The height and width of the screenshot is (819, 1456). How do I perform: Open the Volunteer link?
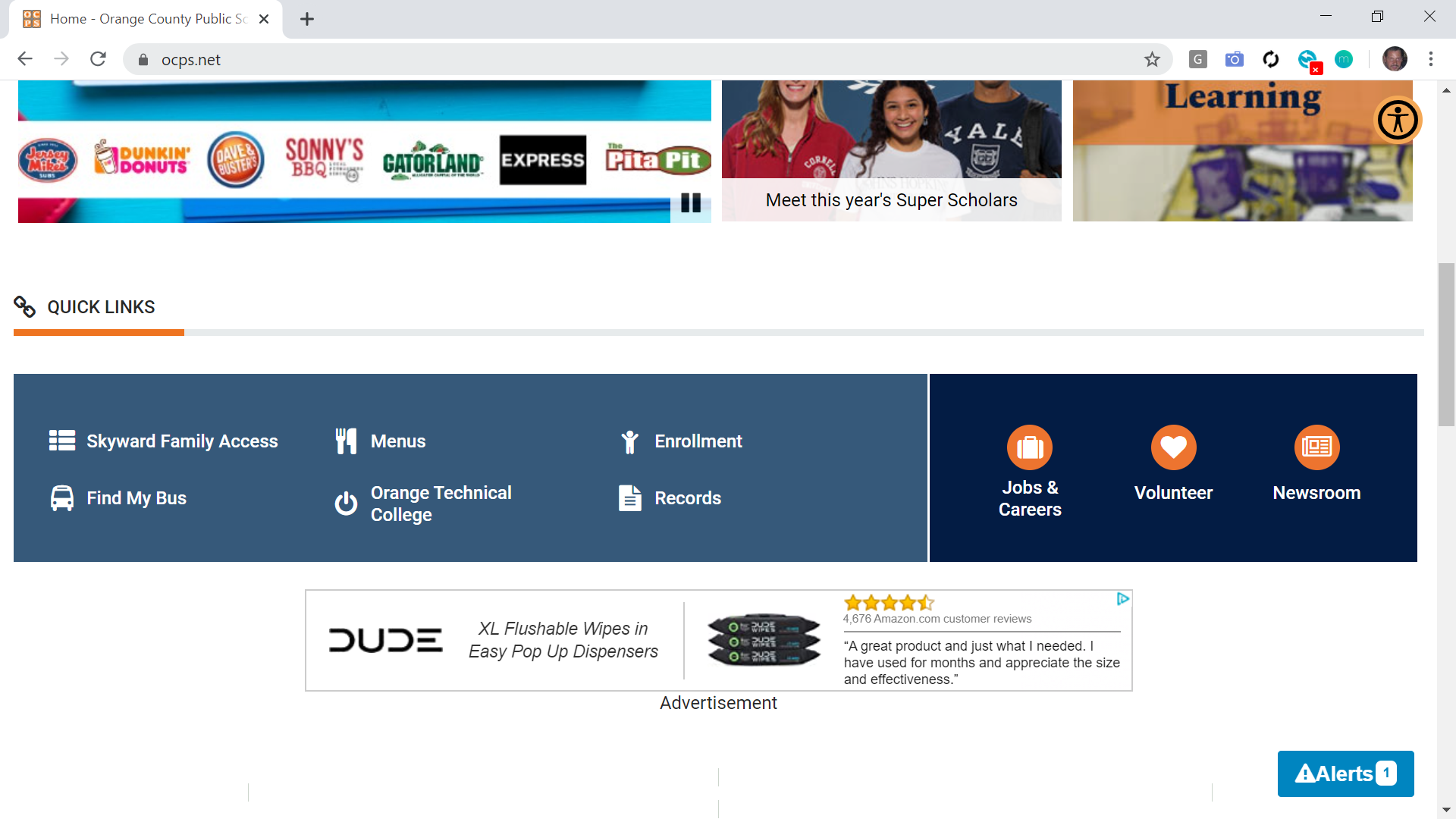pyautogui.click(x=1173, y=493)
